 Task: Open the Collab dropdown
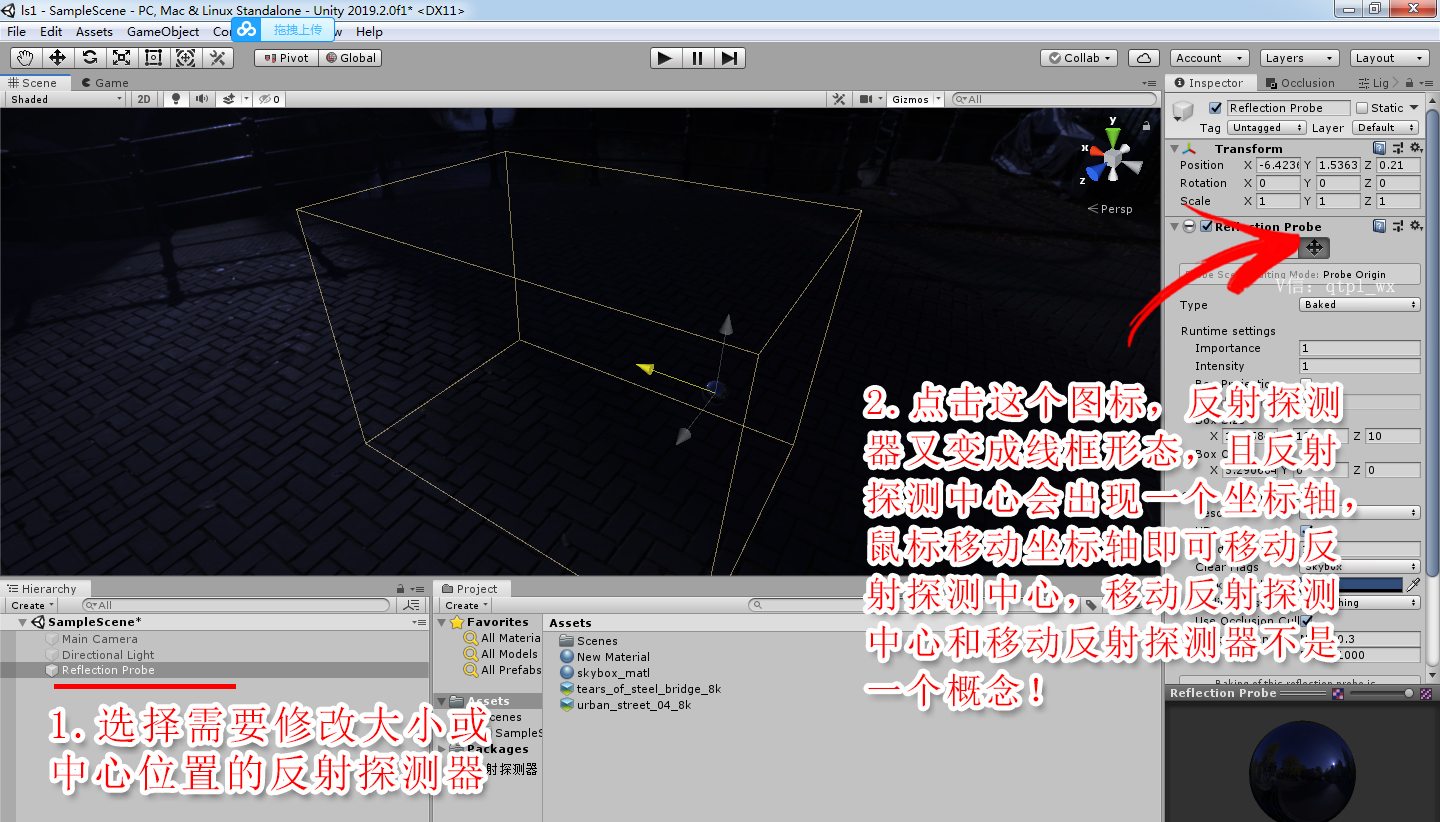(x=1079, y=58)
